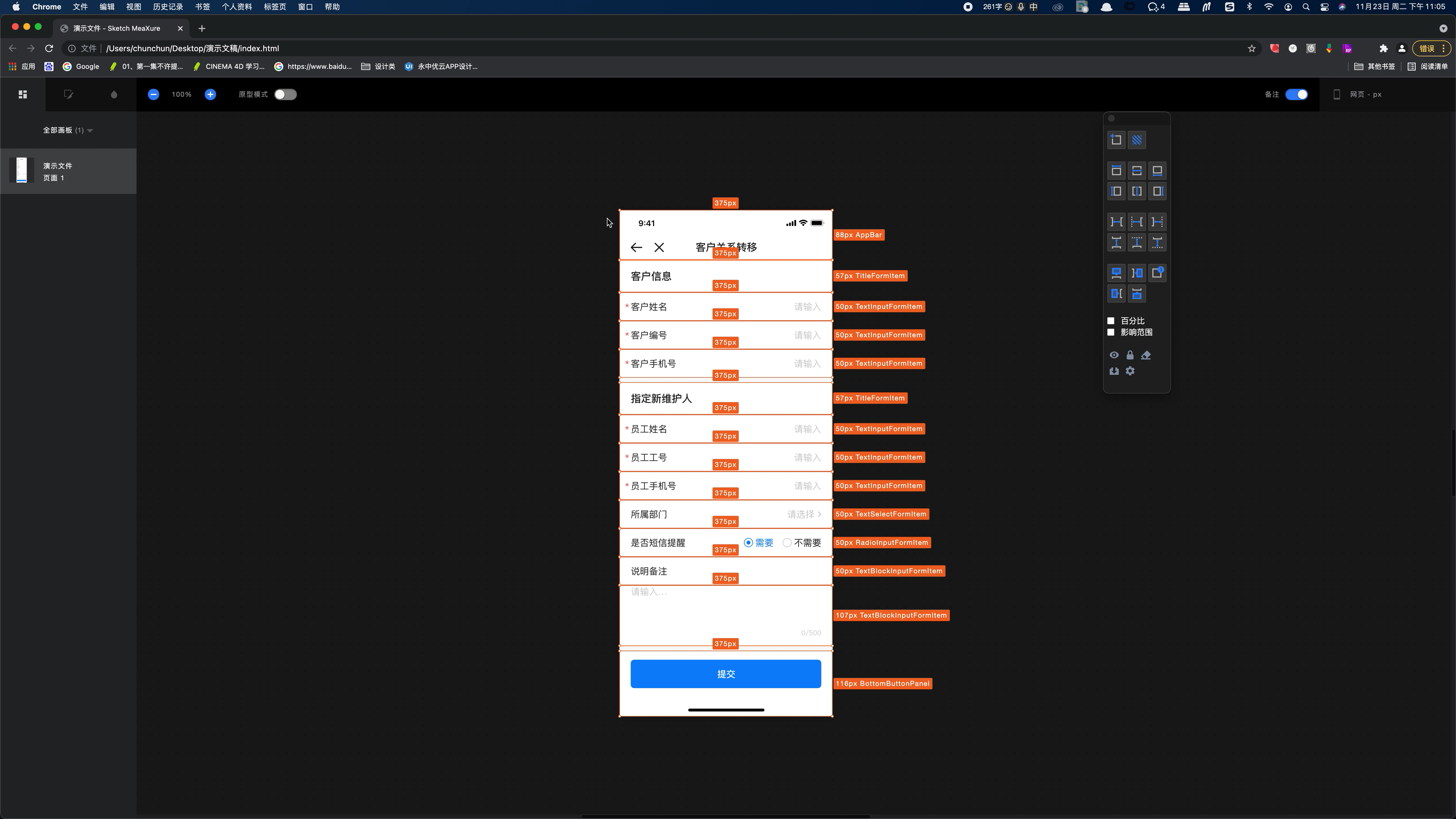1456x819 pixels.
Task: Mark width at middle of layer
Action: [x=1137, y=171]
